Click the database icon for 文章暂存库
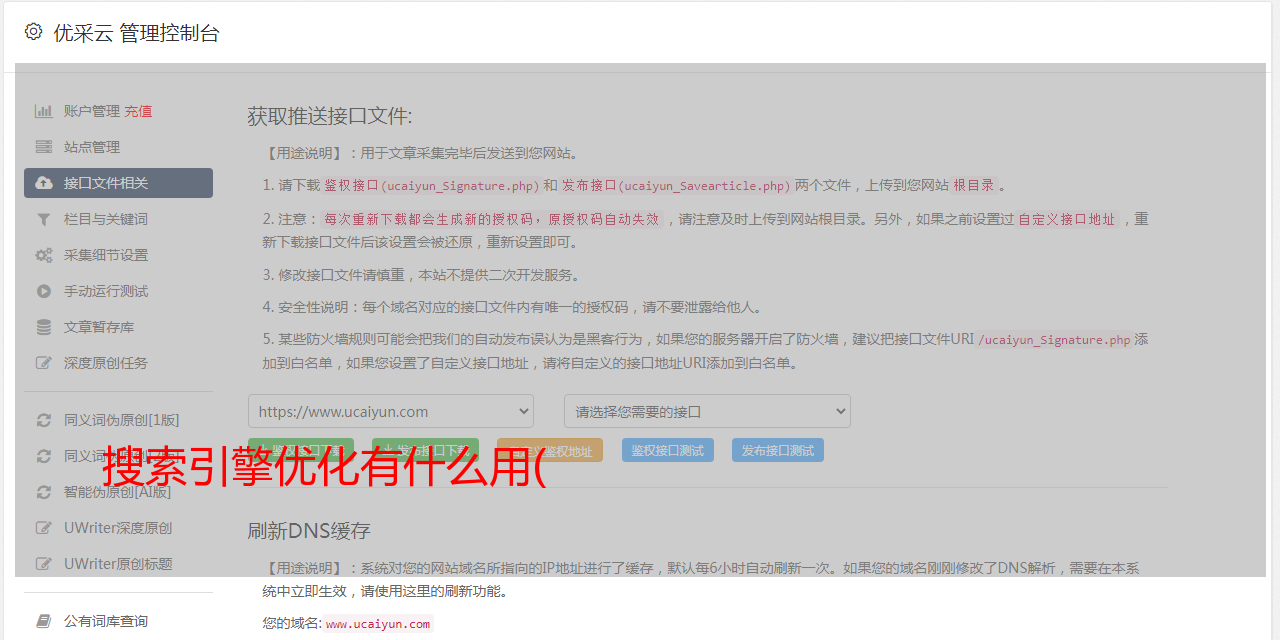Viewport: 1280px width, 640px height. pos(44,327)
